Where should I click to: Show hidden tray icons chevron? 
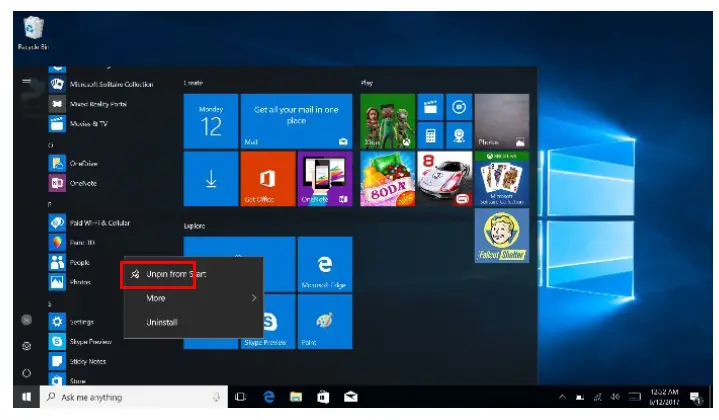(562, 397)
